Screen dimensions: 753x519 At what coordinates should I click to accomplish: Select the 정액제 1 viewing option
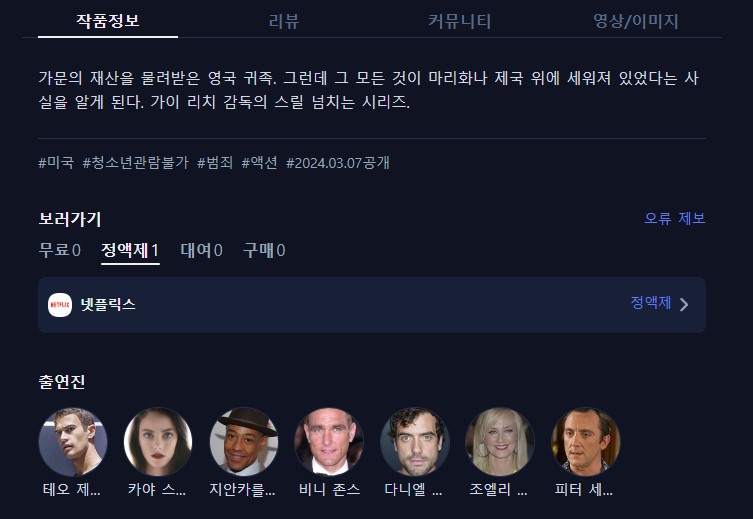(130, 250)
